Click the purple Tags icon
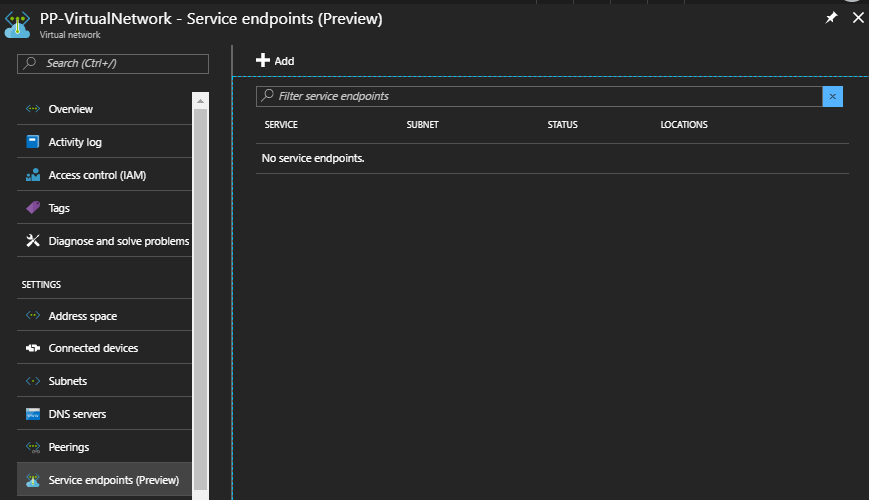Image resolution: width=869 pixels, height=500 pixels. pos(33,208)
